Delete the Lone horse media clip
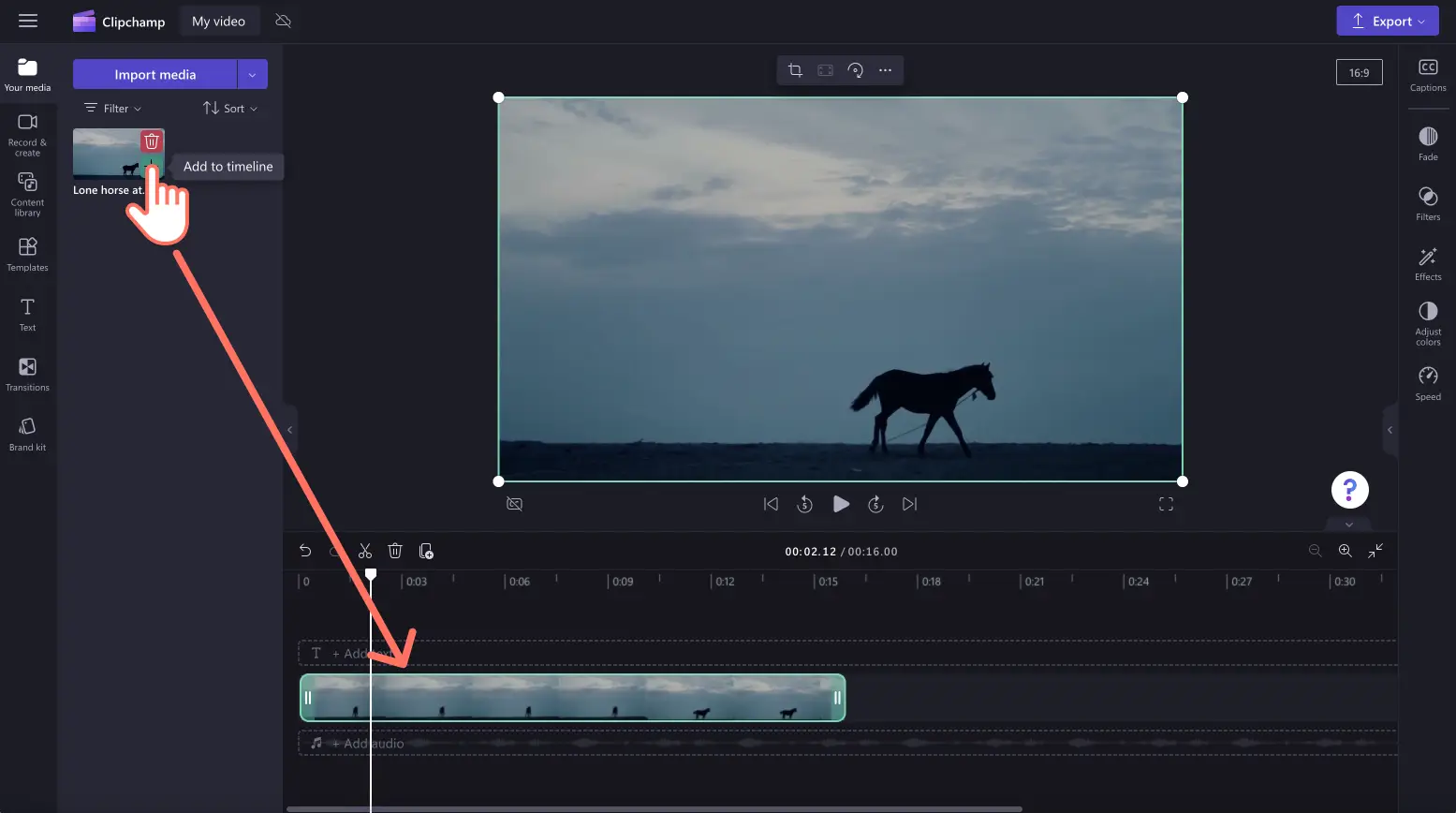This screenshot has width=1456, height=813. [152, 140]
